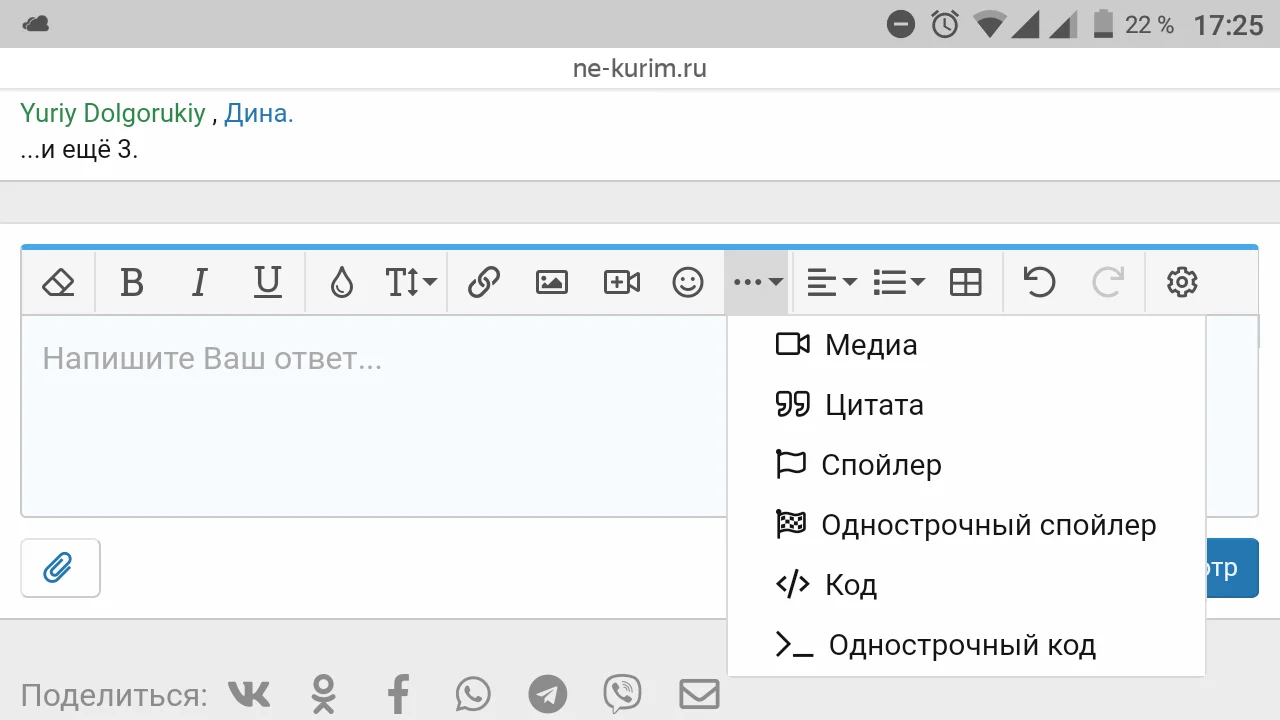Toggle italic text formatting
Screen dimensions: 1280x720
(199, 283)
